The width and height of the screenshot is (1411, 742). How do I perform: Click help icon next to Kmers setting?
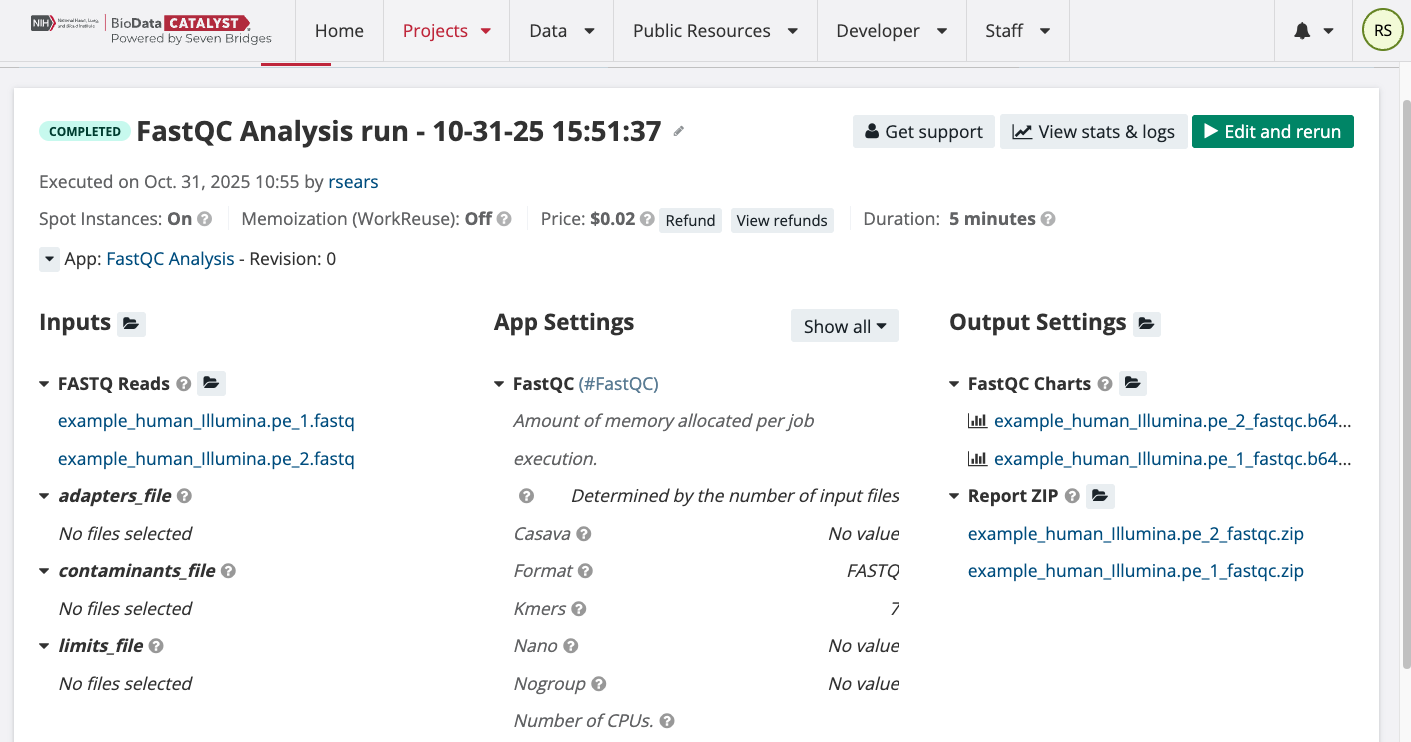(579, 609)
